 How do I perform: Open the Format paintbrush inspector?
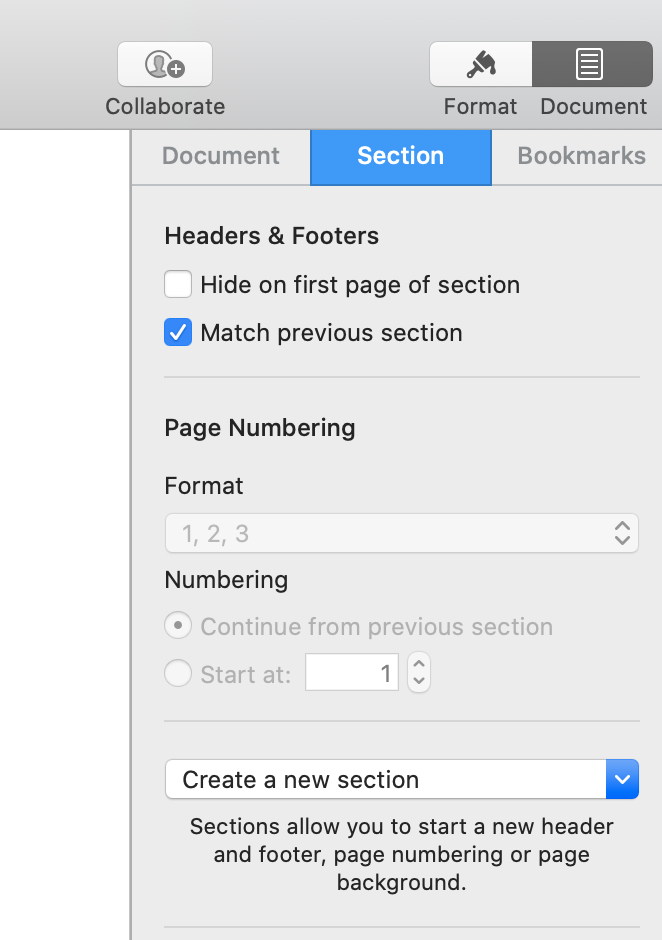(481, 64)
